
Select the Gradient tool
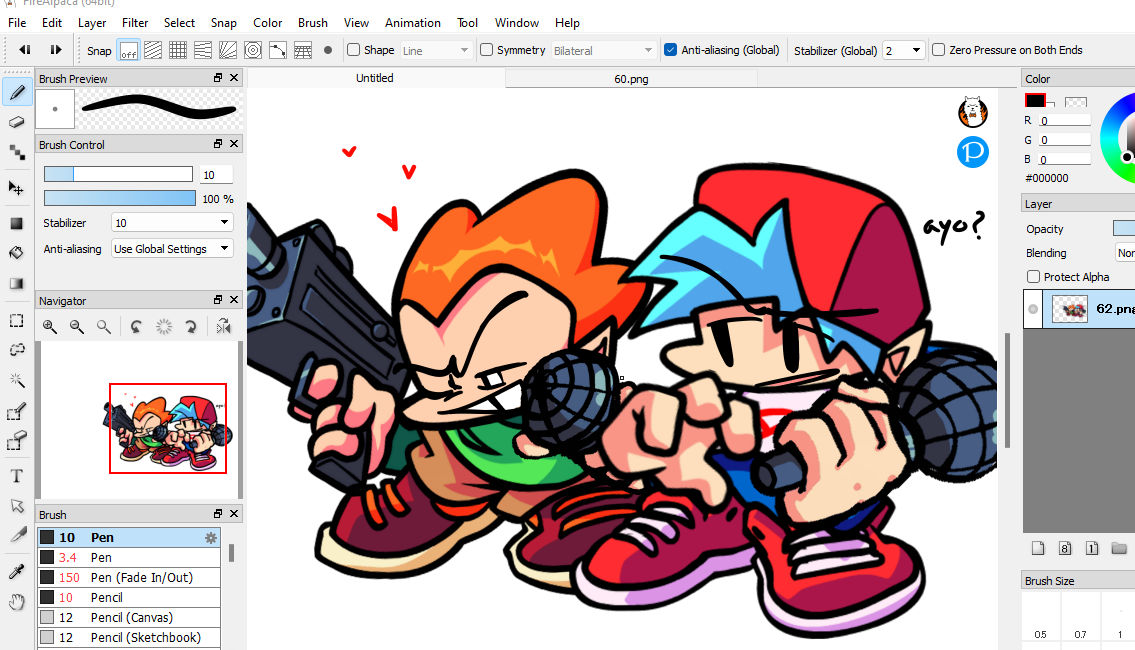(x=17, y=283)
